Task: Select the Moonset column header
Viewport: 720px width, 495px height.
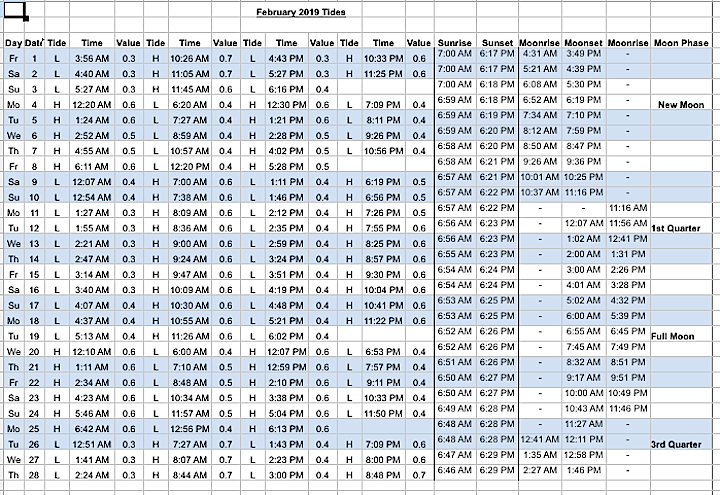Action: coord(582,43)
